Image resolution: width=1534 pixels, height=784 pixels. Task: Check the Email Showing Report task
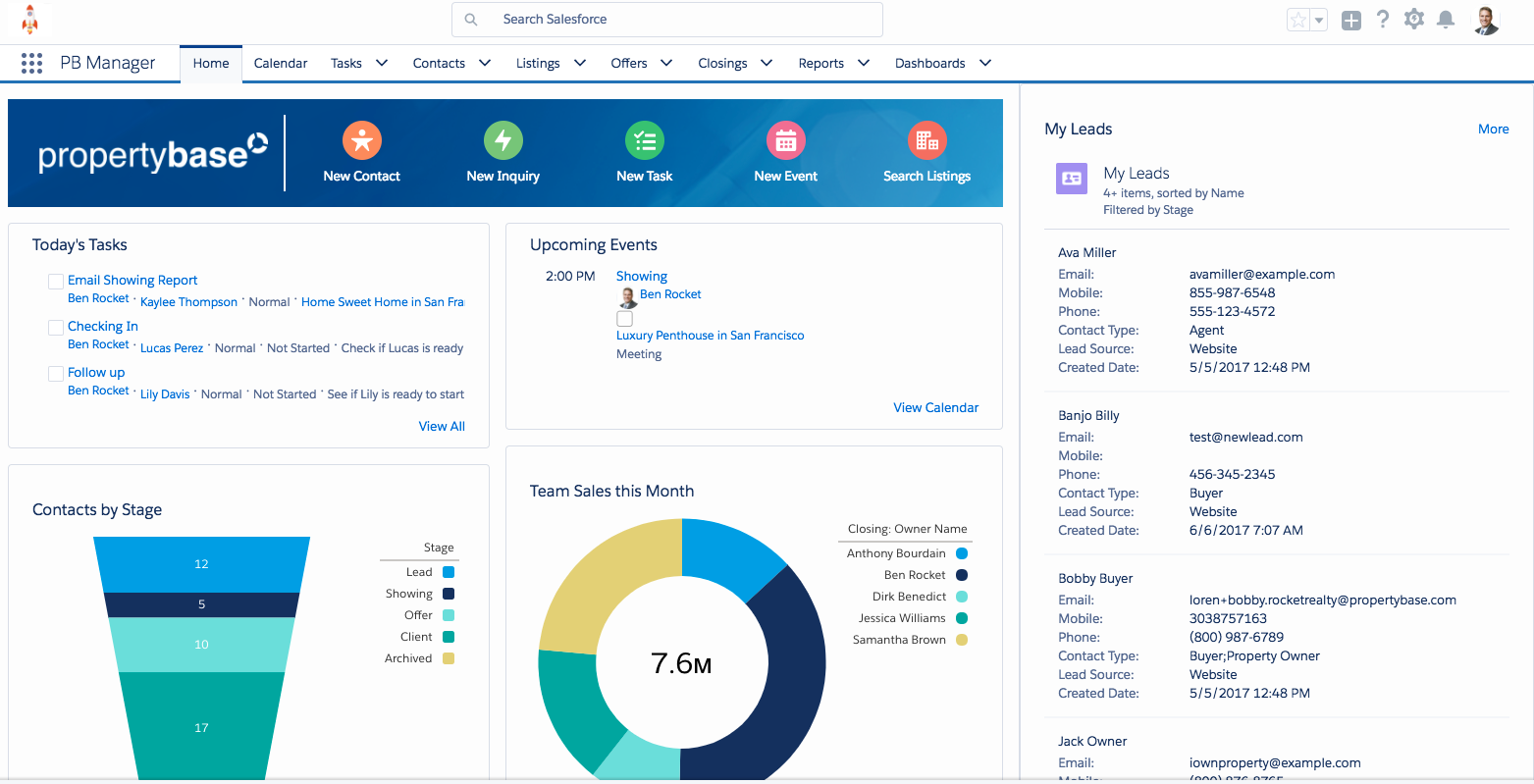[x=56, y=282]
